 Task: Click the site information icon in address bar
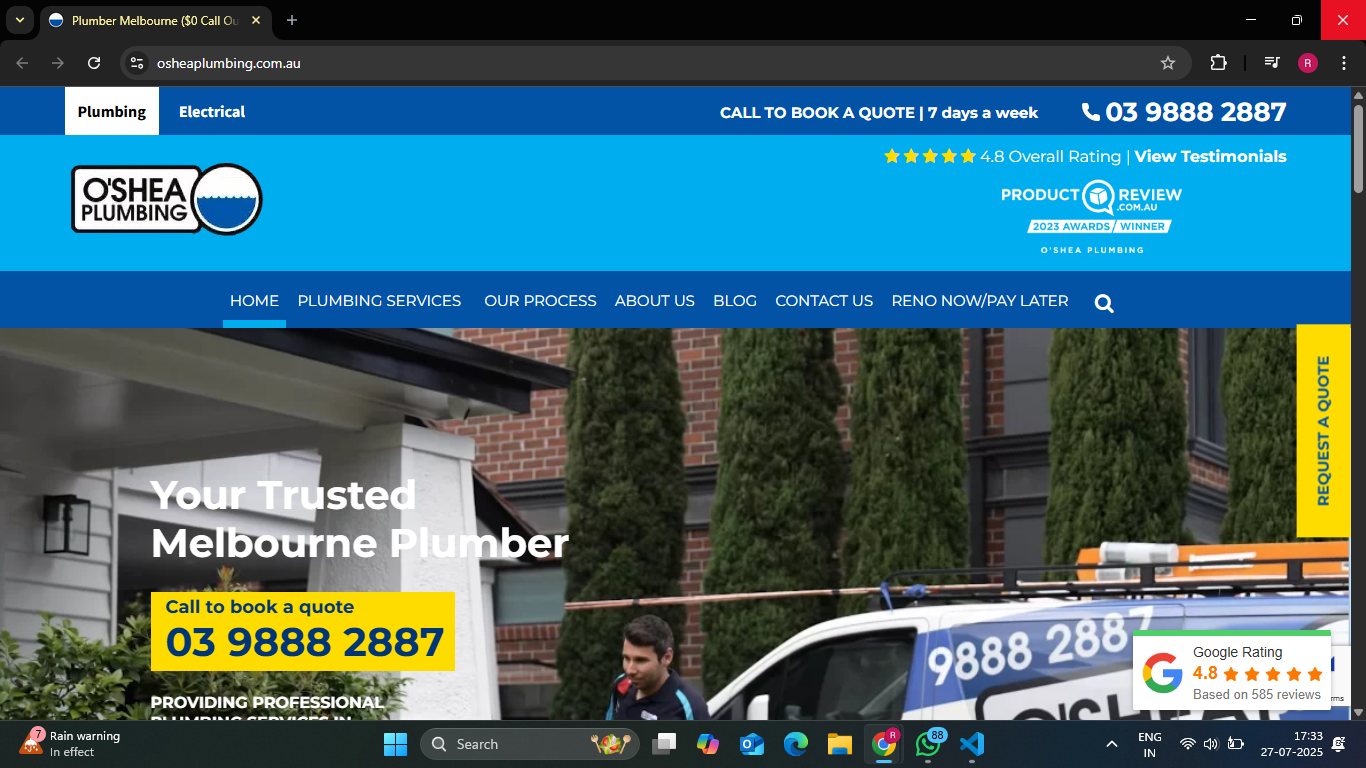tap(138, 63)
